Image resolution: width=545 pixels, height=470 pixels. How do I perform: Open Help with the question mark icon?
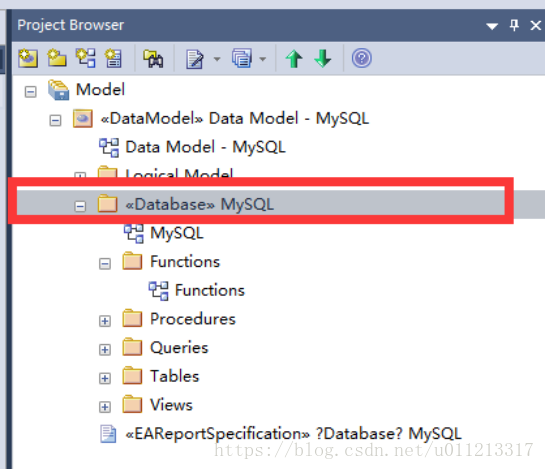361,58
